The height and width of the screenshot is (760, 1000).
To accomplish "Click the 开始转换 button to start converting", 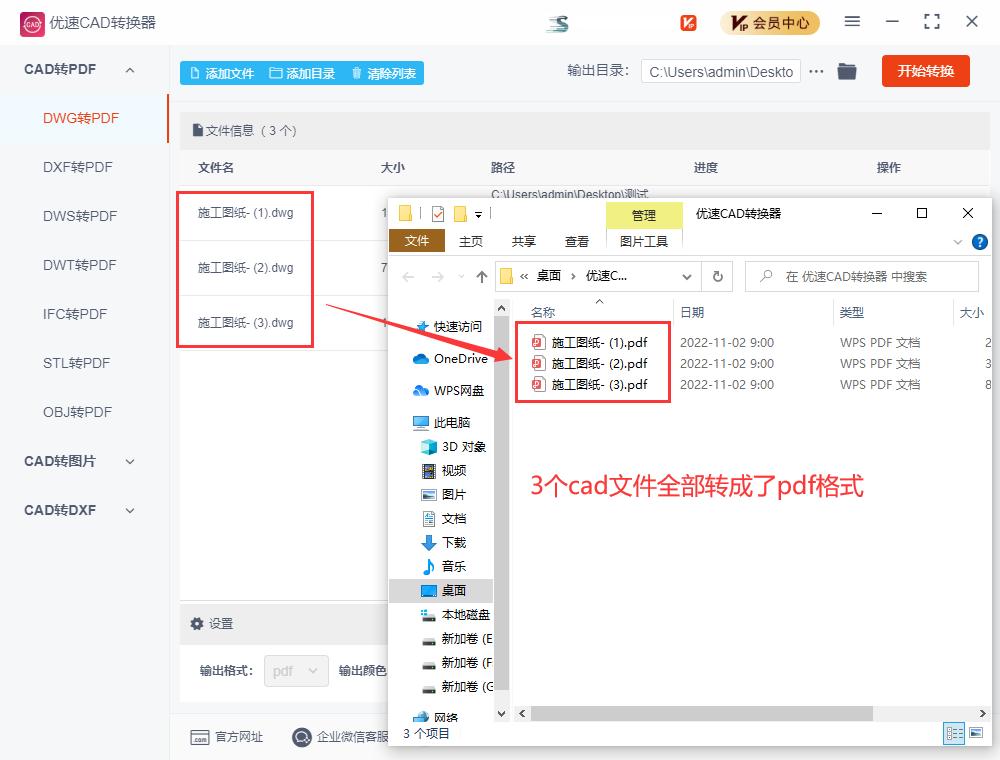I will click(925, 71).
